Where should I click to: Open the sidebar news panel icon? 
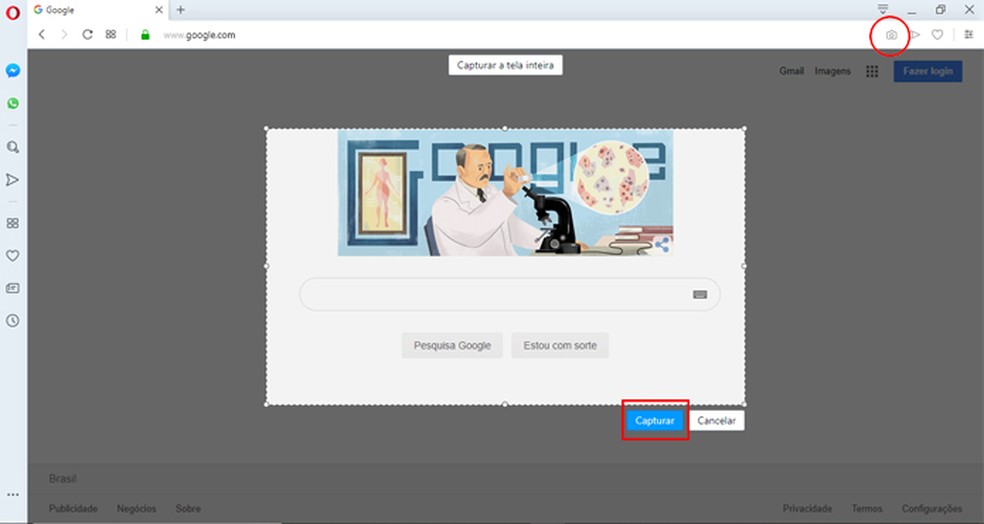(13, 288)
